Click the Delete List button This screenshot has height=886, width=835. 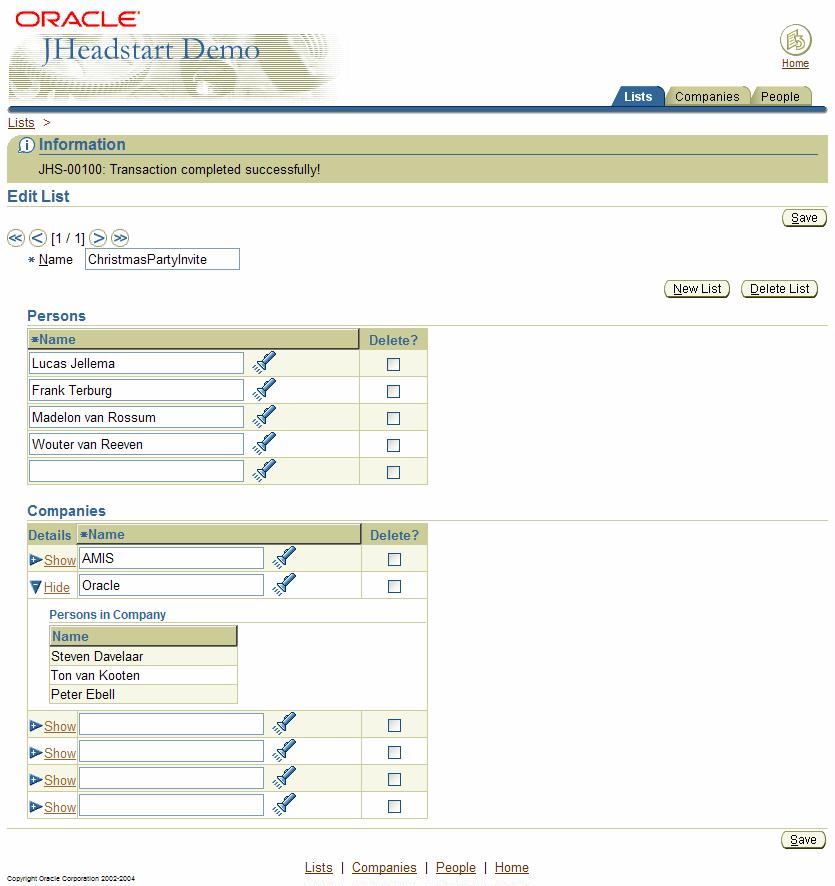[780, 289]
